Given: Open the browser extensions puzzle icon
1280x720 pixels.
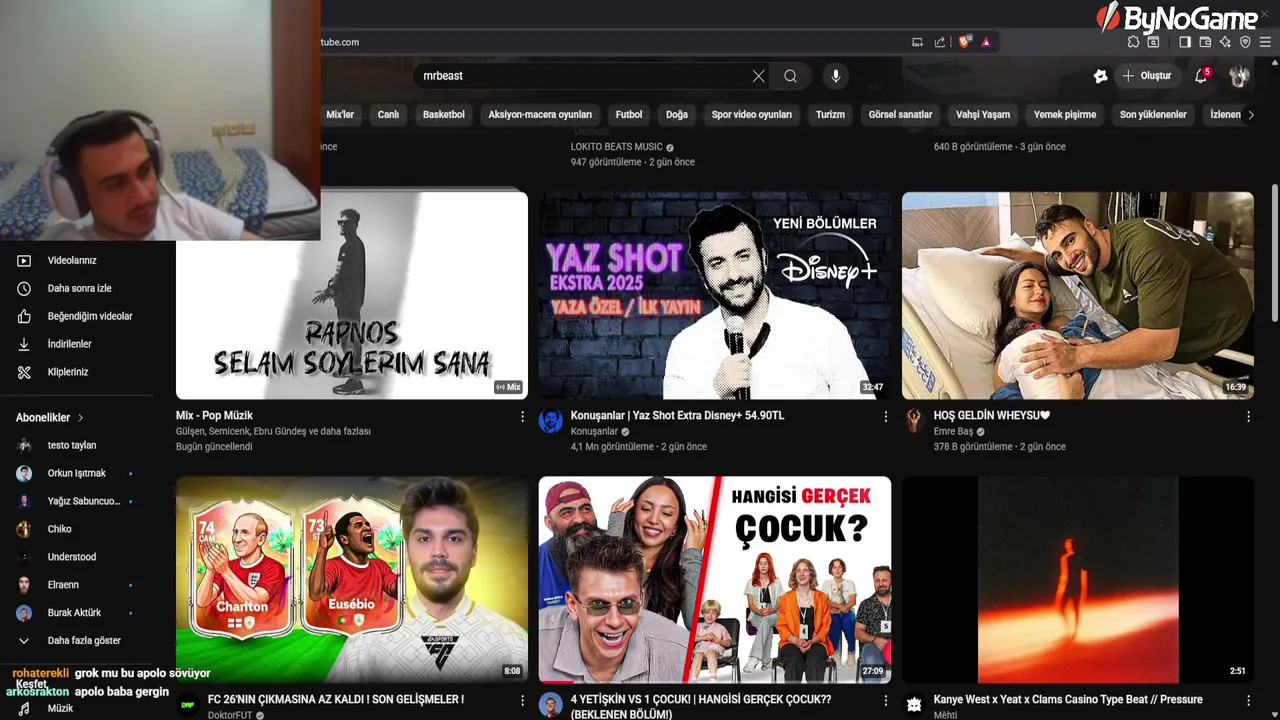Looking at the screenshot, I should point(1133,42).
